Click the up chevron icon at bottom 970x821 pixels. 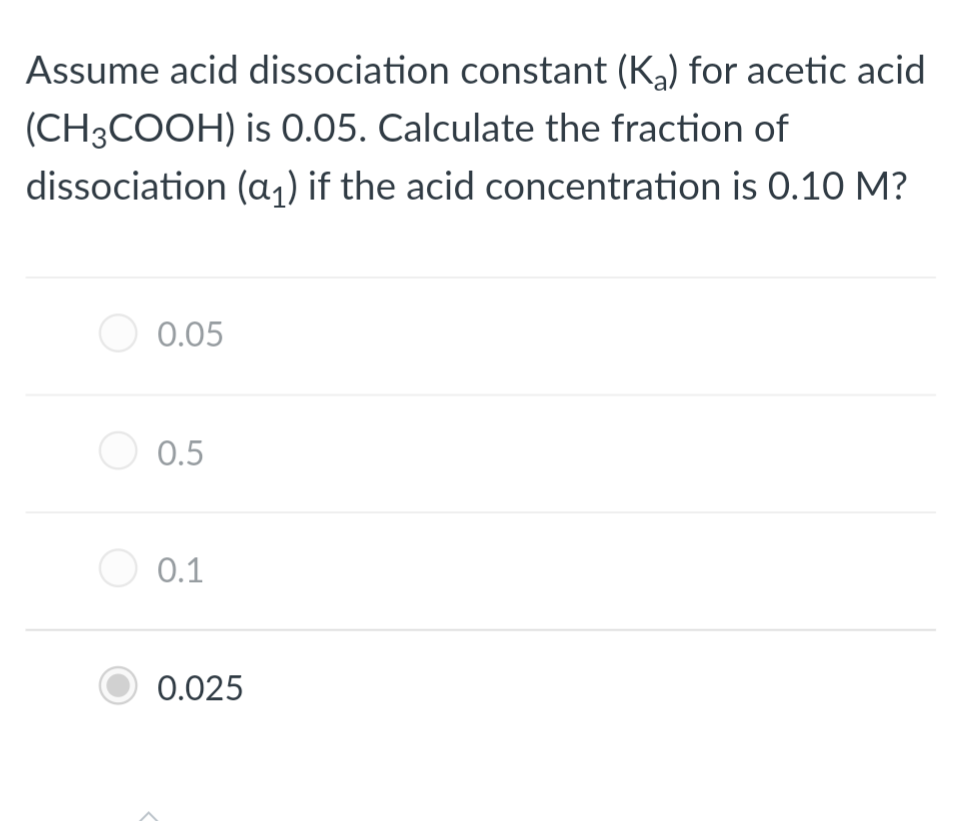point(148,815)
